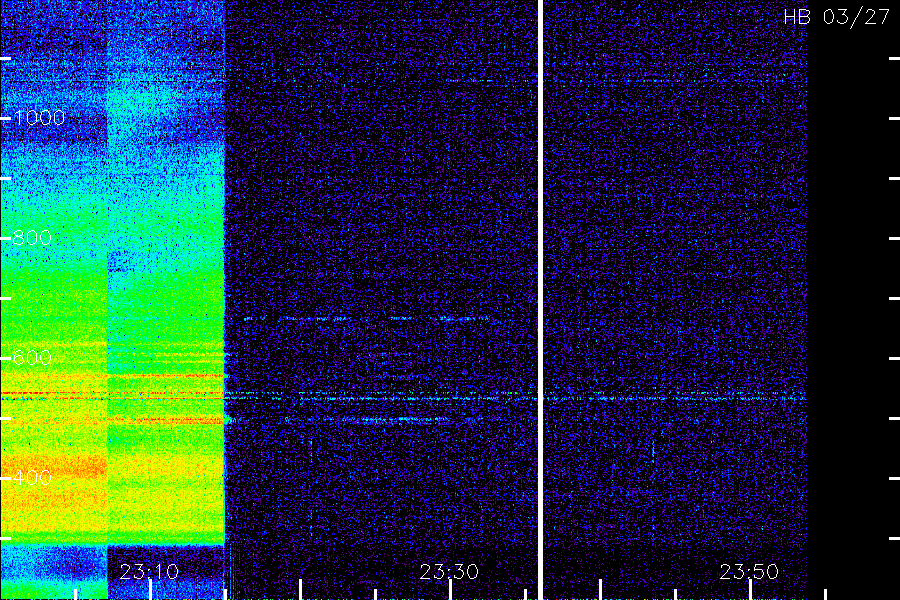
Task: Click the 400 frequency axis label
Action: (32, 478)
